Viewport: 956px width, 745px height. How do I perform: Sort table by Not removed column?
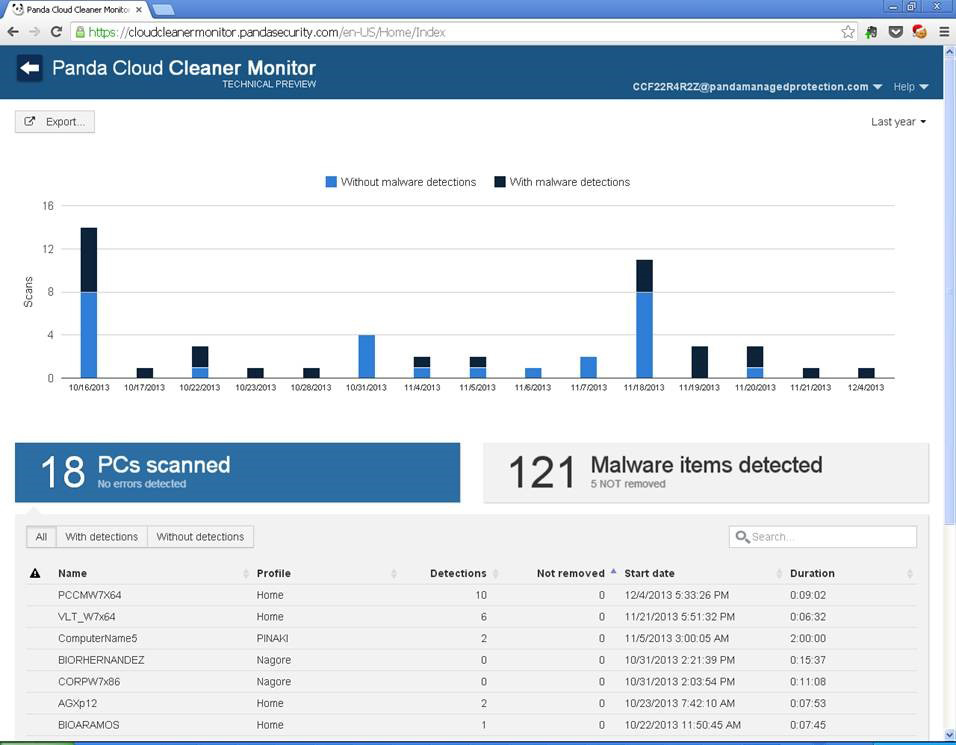click(571, 573)
